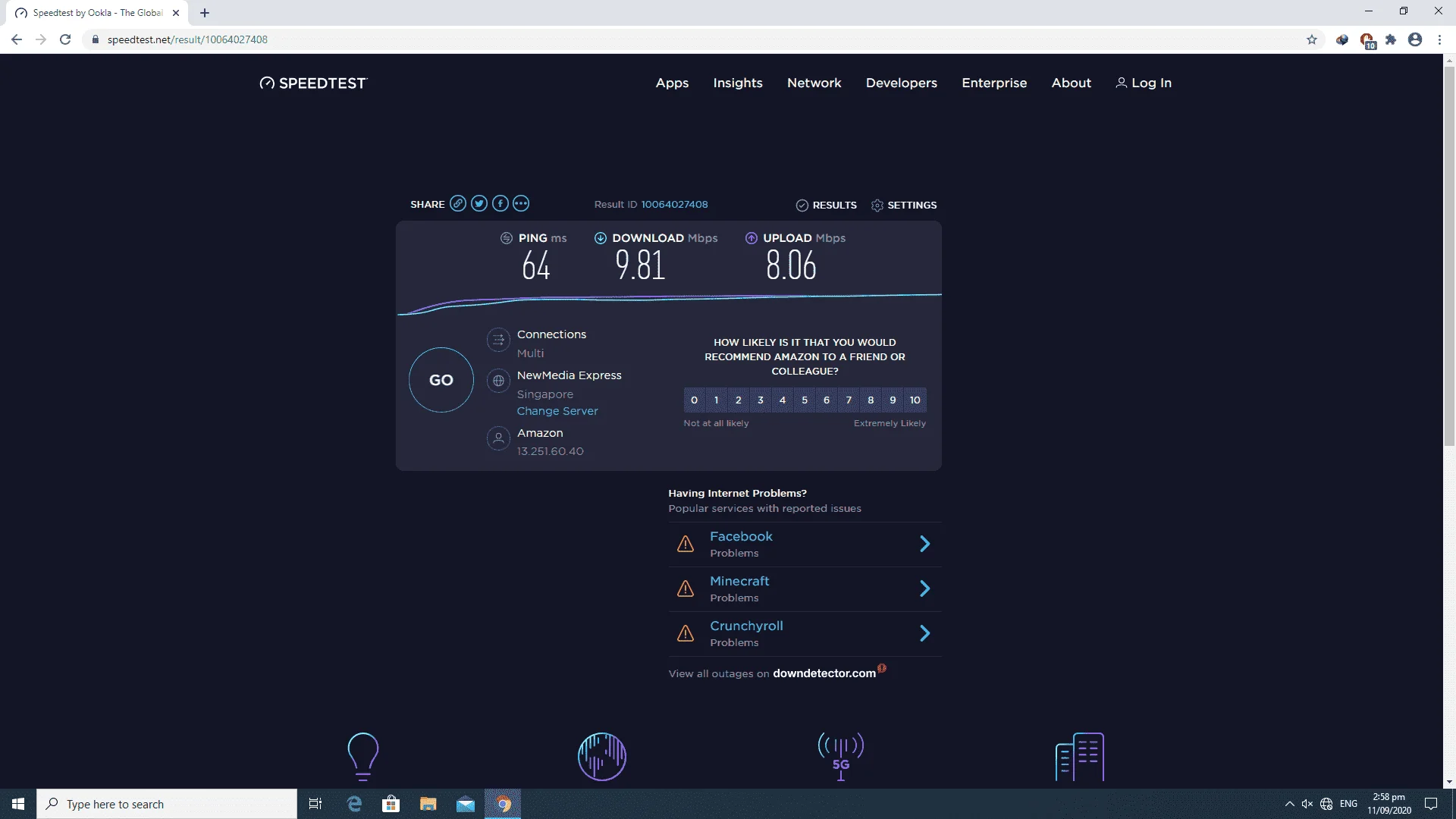Open the Developers menu
The width and height of the screenshot is (1456, 819).
click(901, 83)
